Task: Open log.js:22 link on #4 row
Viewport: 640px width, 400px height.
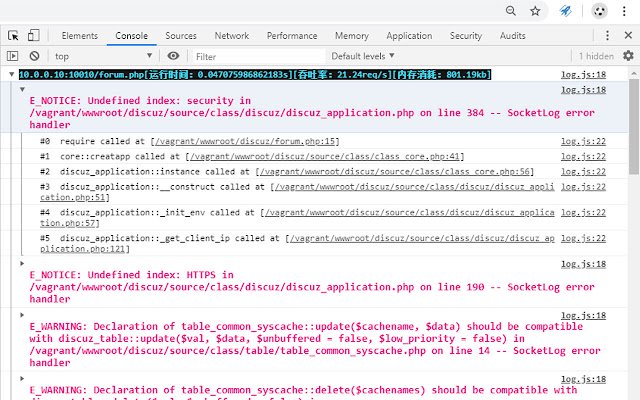Action: (x=583, y=212)
